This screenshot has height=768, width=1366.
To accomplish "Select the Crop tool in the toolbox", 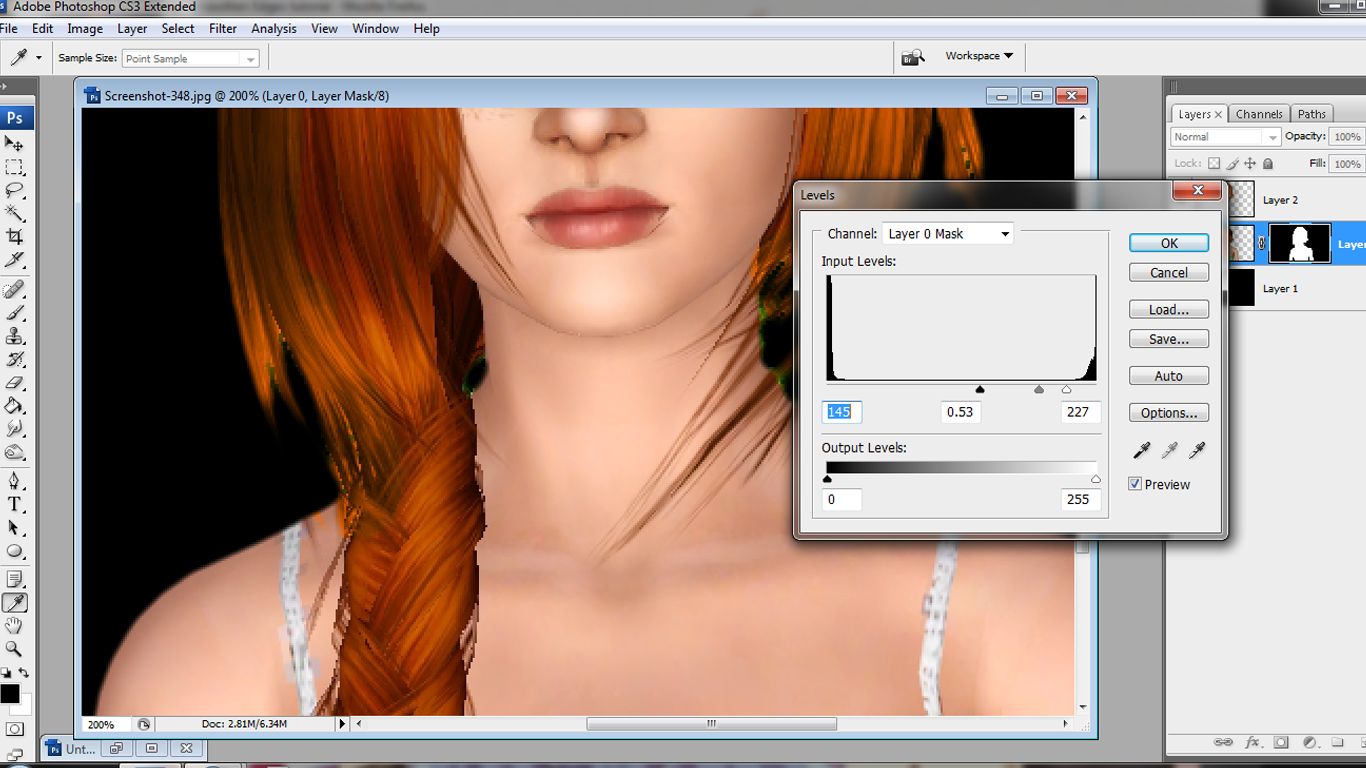I will coord(15,237).
